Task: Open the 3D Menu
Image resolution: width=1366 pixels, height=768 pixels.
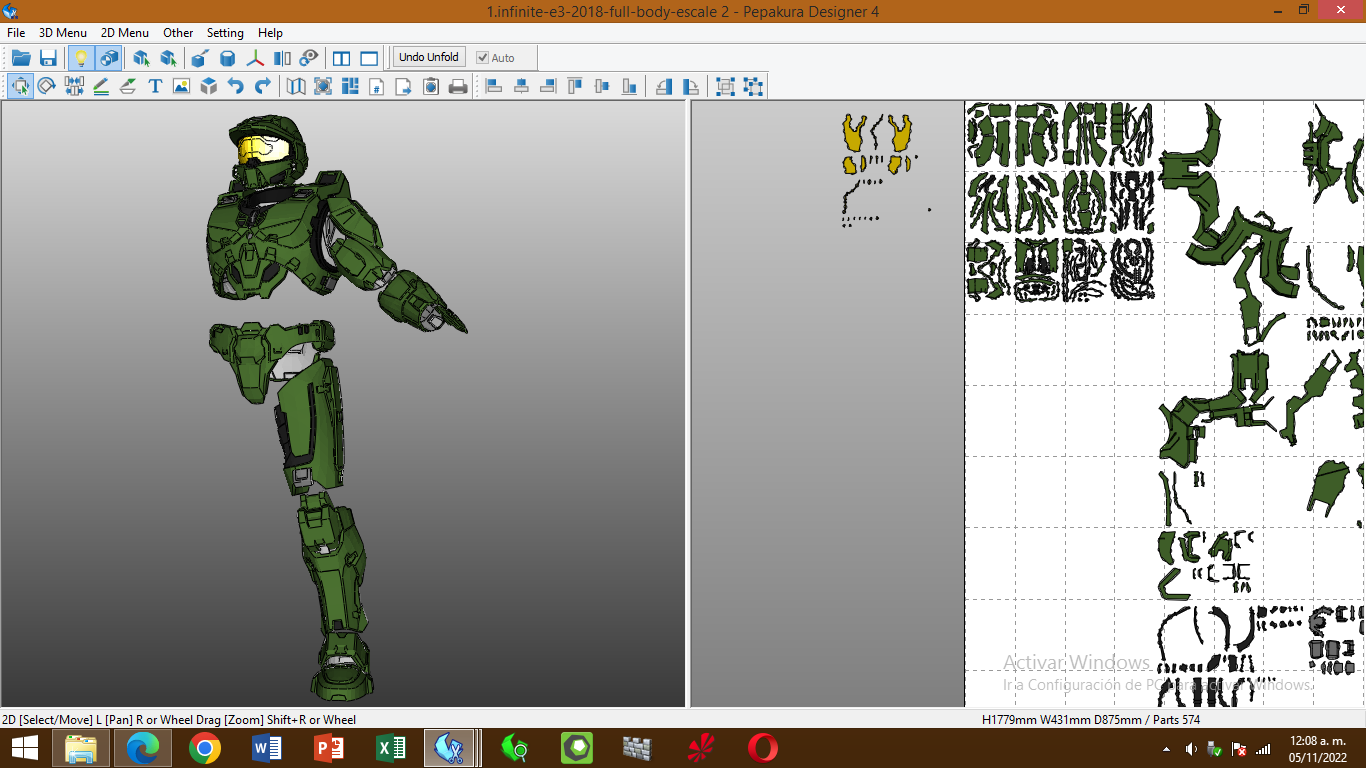Action: pos(63,33)
